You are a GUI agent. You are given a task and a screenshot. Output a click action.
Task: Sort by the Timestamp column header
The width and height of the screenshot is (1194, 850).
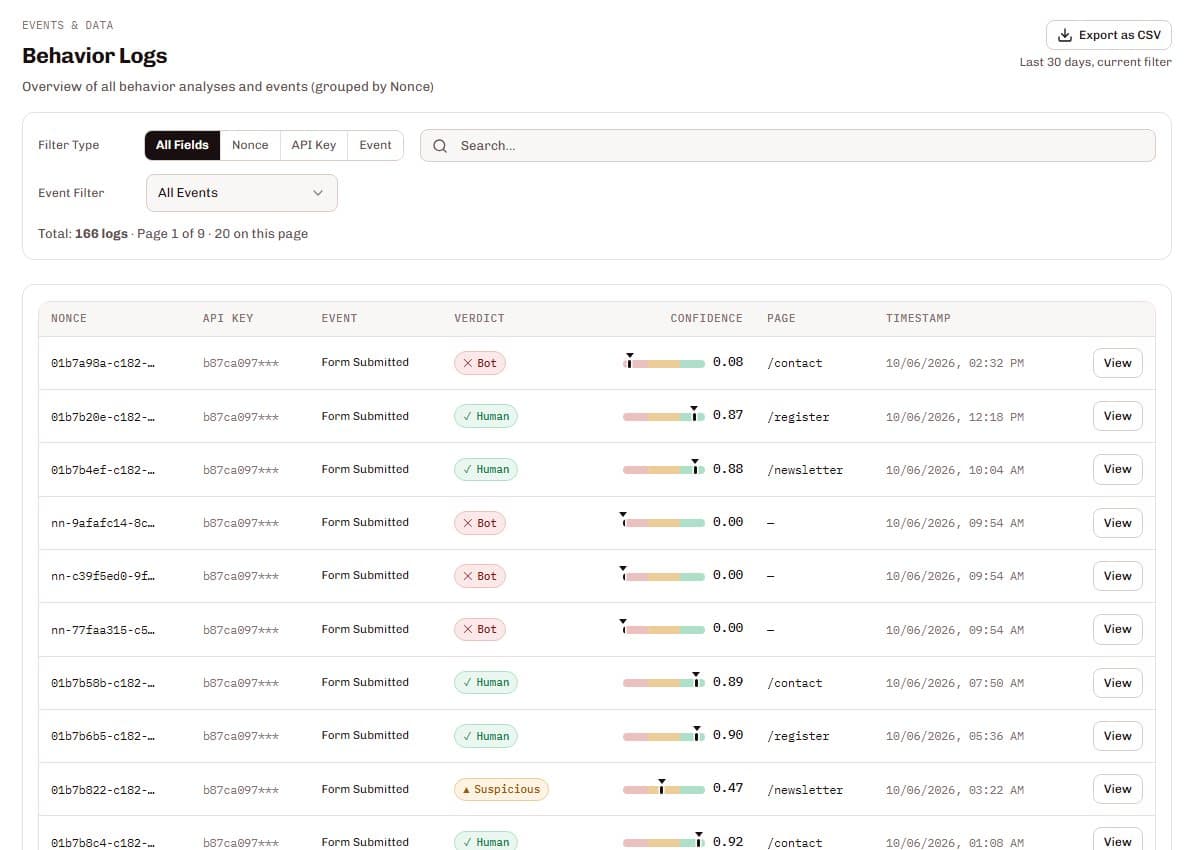[x=918, y=318]
